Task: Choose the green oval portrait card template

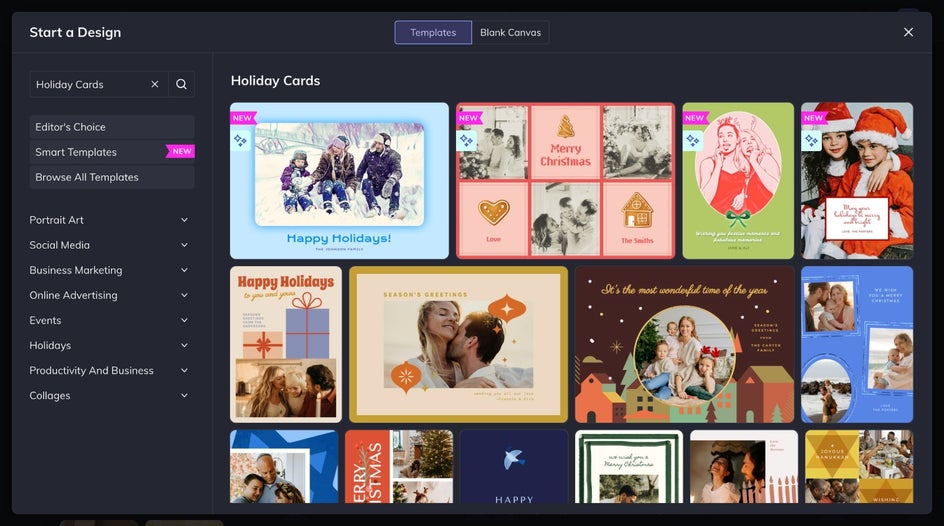Action: click(x=738, y=181)
